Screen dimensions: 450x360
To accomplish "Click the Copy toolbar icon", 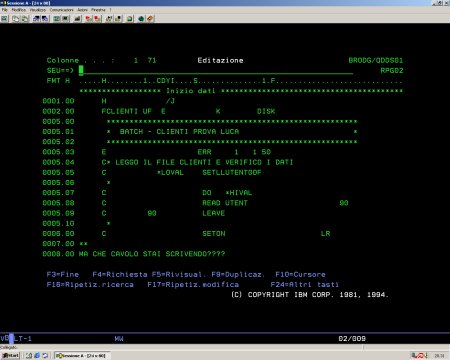I will click(x=15, y=19).
